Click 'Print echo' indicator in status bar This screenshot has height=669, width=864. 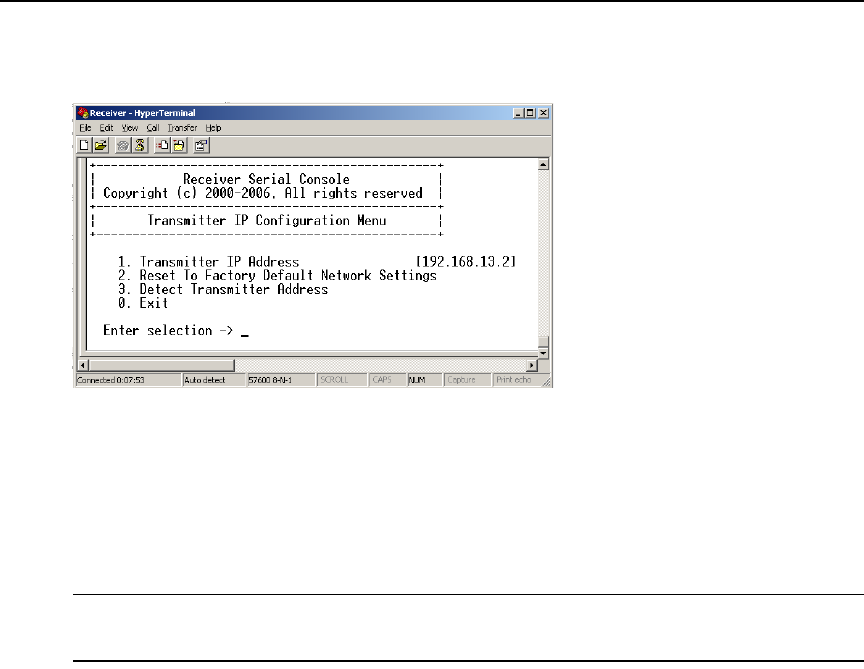click(x=514, y=380)
